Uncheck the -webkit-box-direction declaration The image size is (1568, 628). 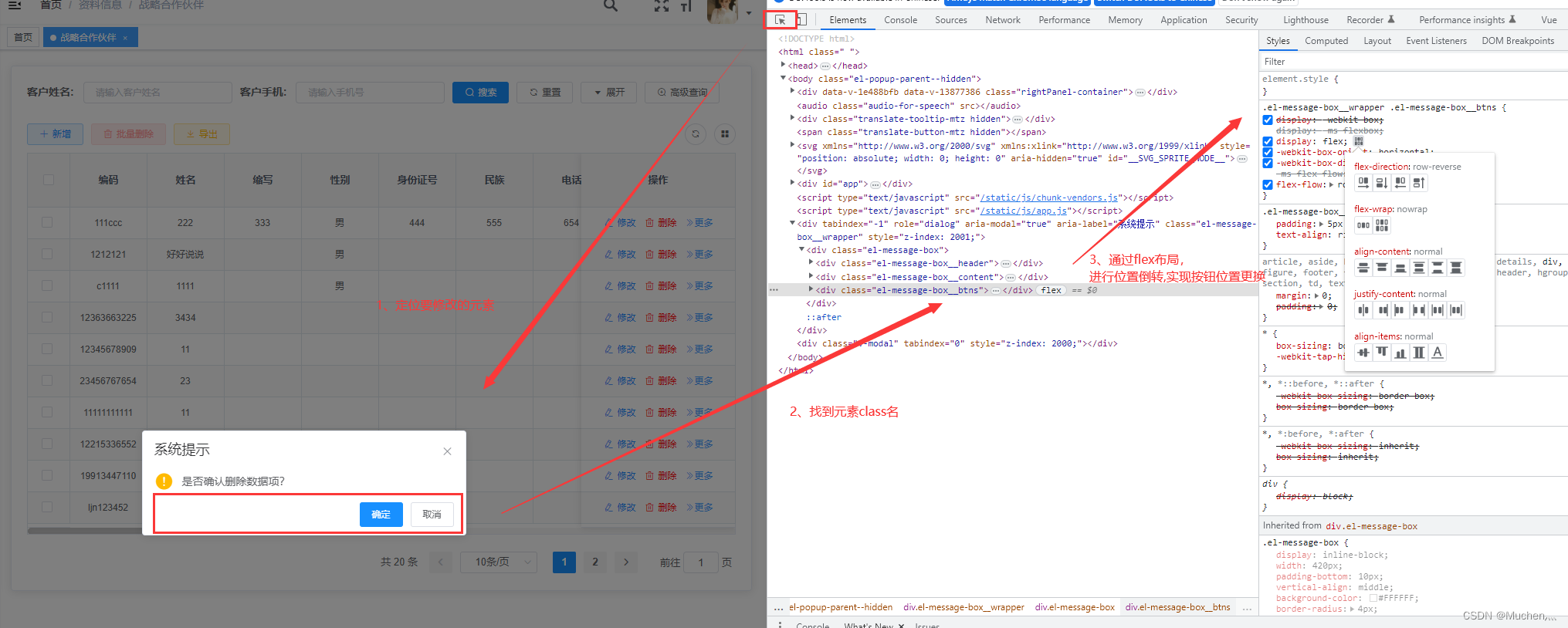1268,163
